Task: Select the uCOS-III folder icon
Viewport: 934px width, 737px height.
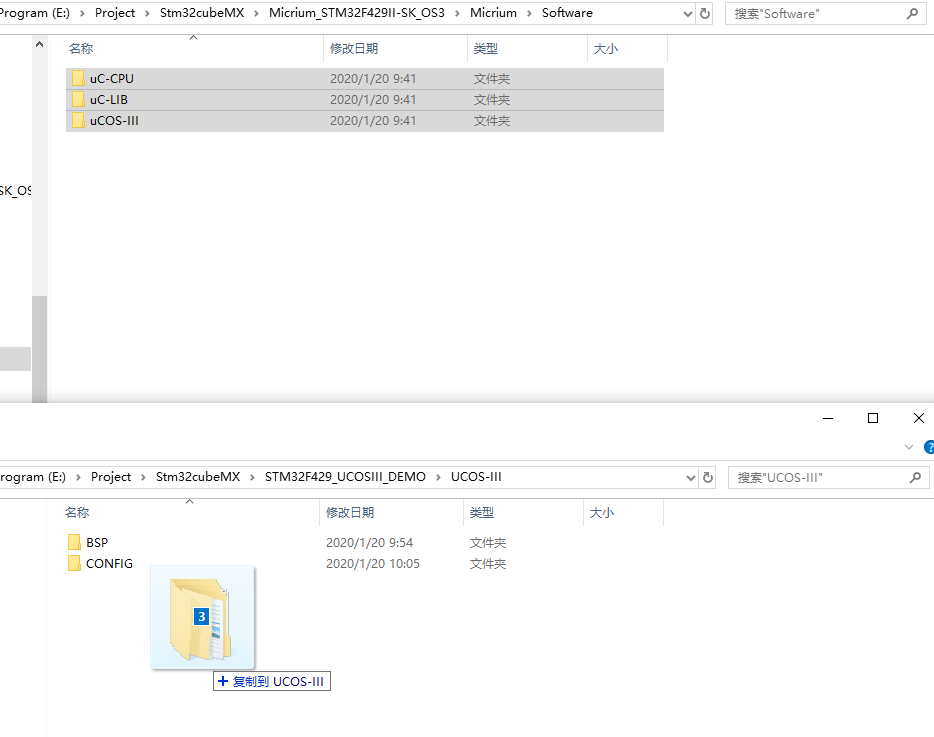Action: [x=78, y=120]
